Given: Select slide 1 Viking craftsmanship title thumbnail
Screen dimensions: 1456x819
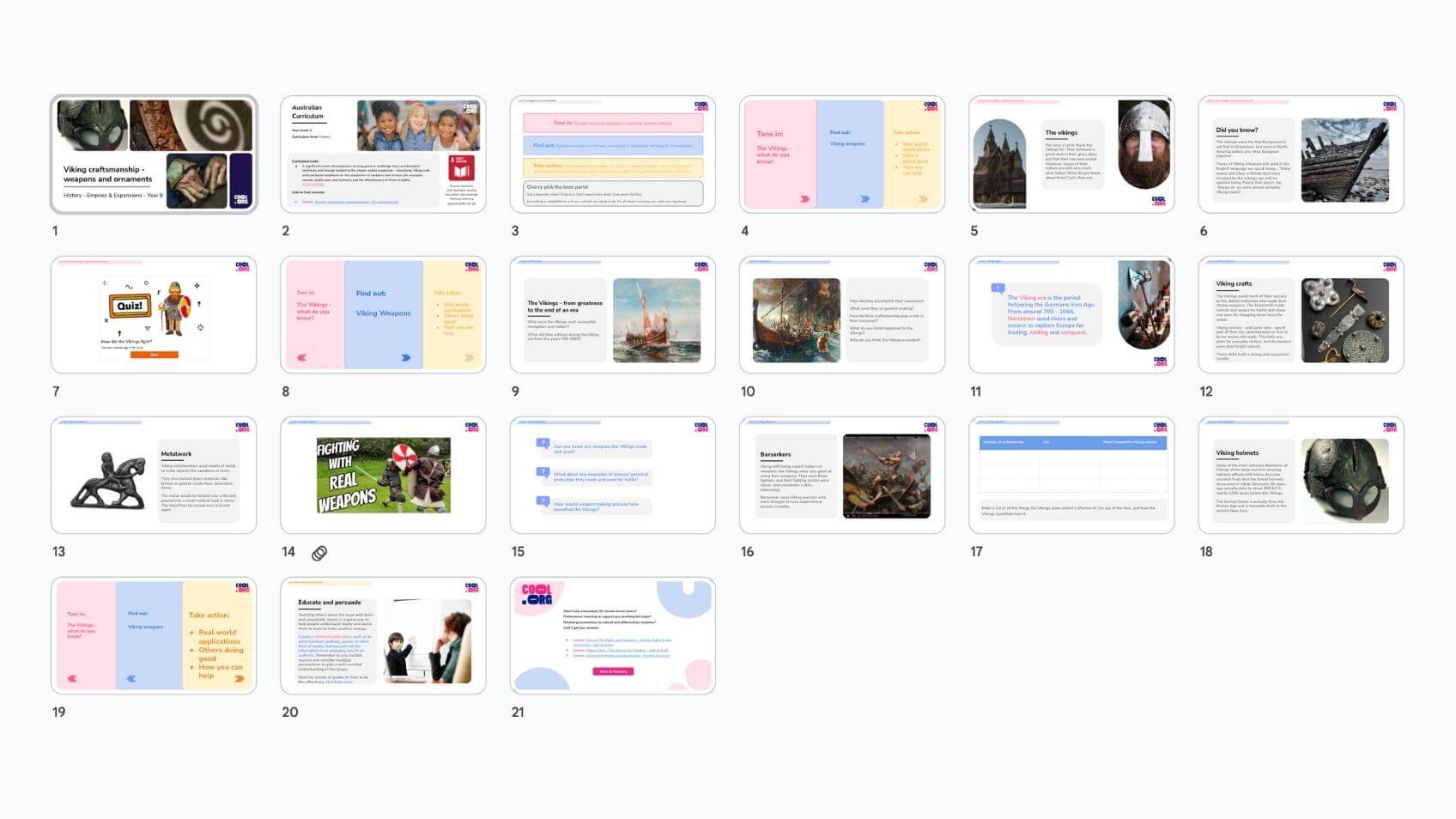Looking at the screenshot, I should tap(154, 155).
